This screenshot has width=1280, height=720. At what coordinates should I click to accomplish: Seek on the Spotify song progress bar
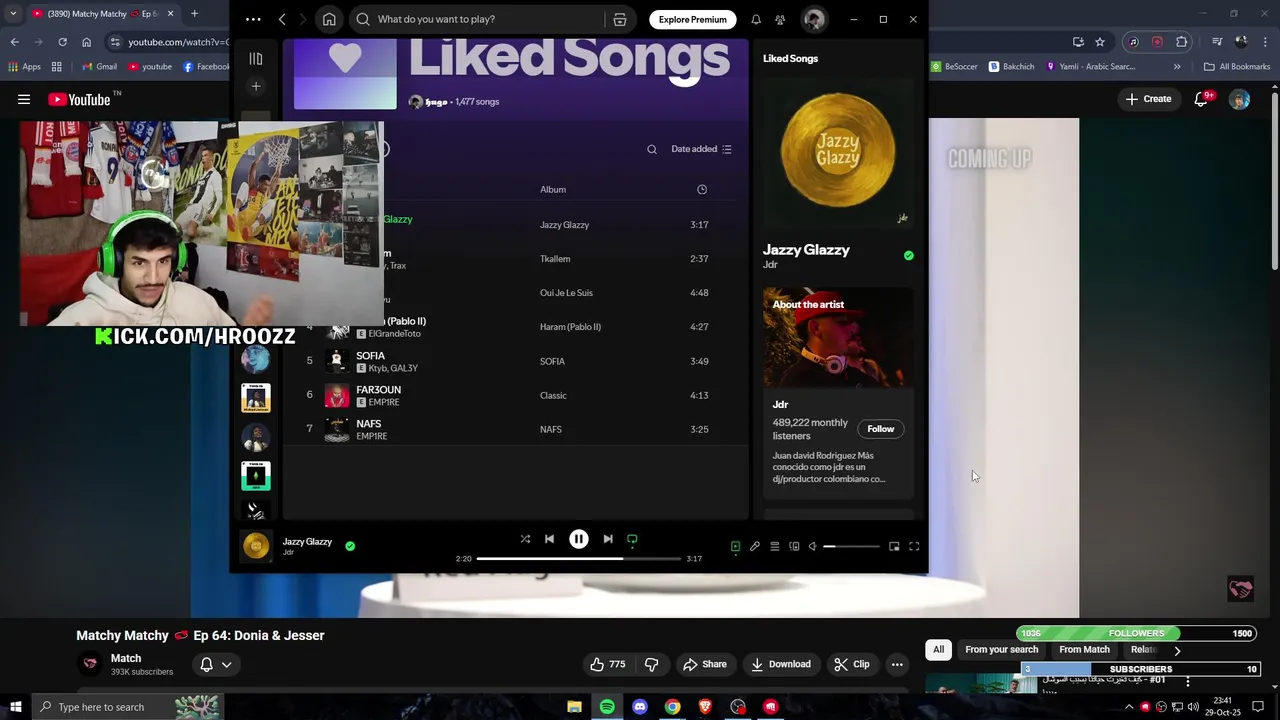[x=579, y=558]
